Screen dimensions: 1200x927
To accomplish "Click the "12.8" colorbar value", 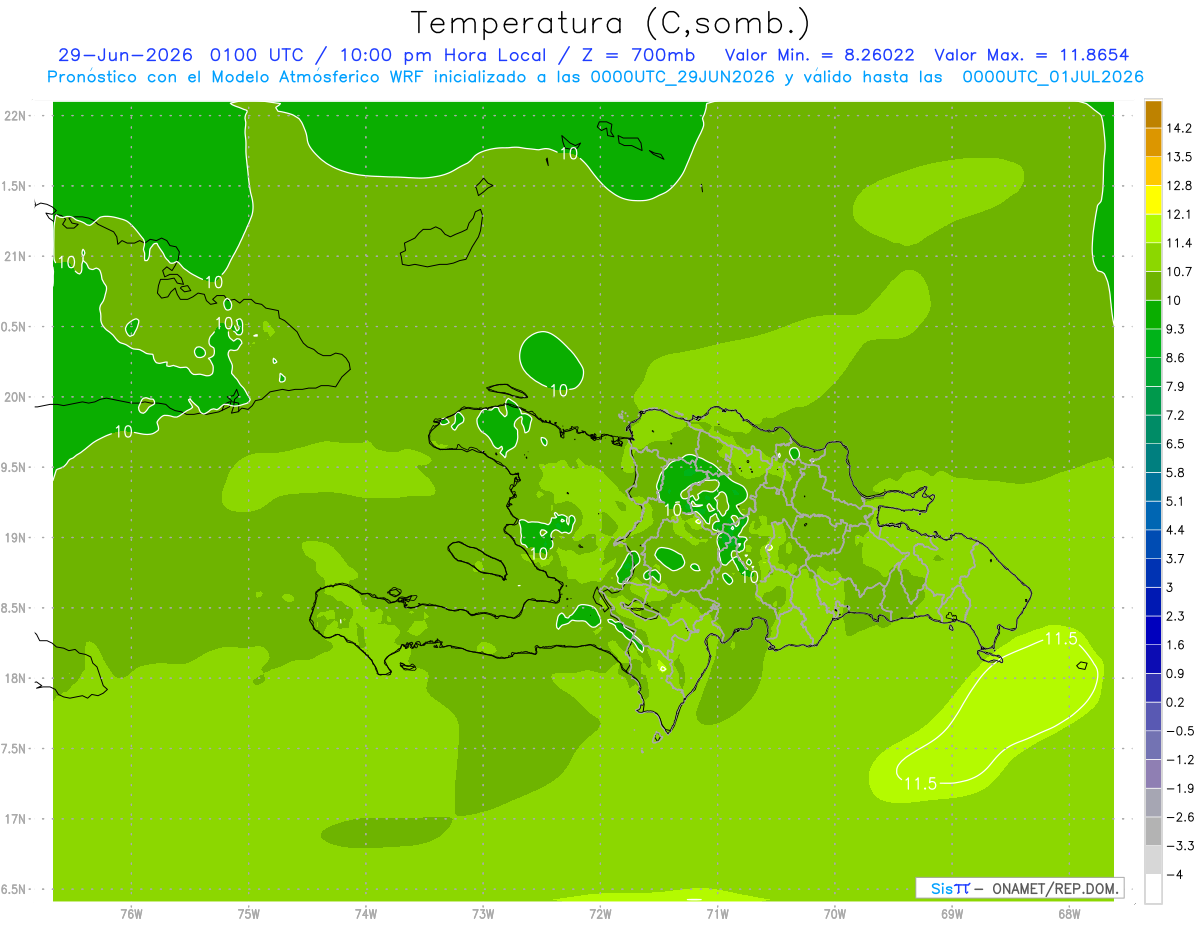I will pyautogui.click(x=1179, y=186).
